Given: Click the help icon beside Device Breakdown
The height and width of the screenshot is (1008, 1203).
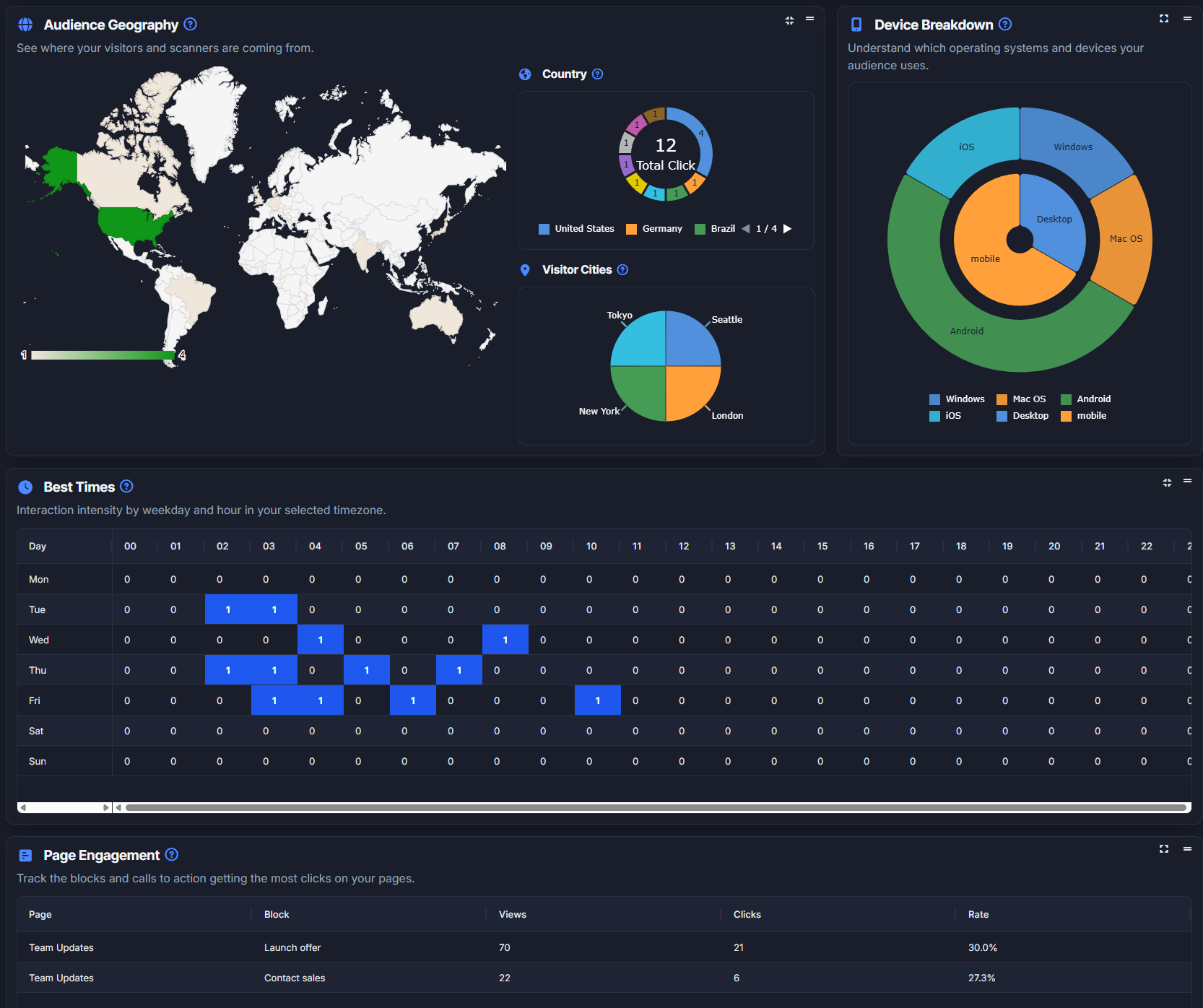Looking at the screenshot, I should [x=1005, y=24].
